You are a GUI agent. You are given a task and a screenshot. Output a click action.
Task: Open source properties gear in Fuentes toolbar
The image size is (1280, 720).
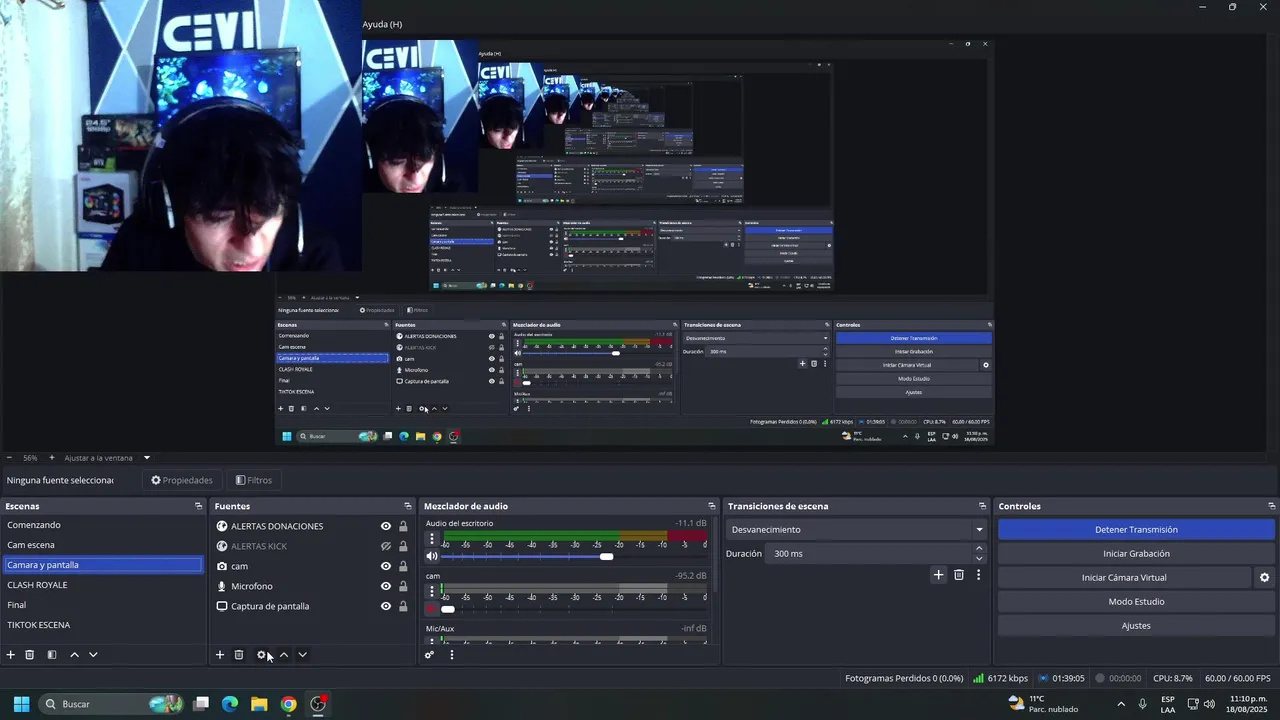[x=262, y=655]
